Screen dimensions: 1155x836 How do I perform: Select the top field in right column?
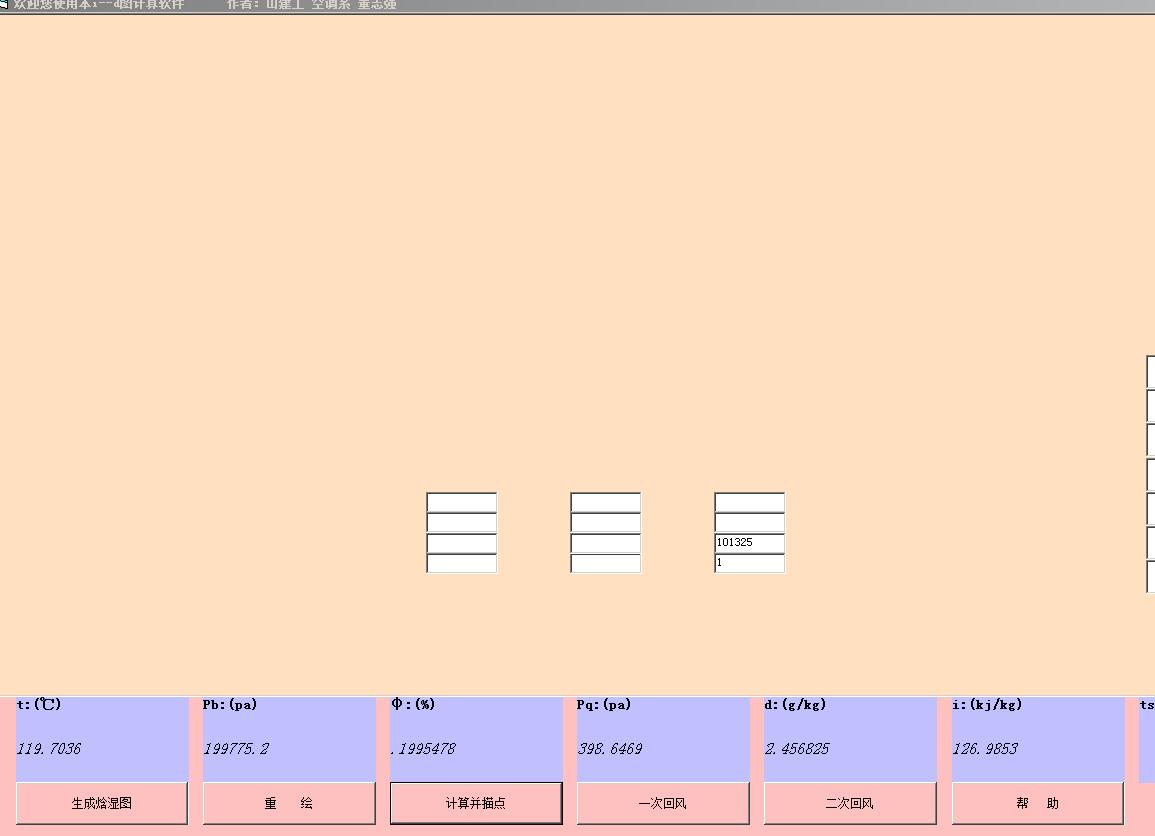(x=749, y=502)
